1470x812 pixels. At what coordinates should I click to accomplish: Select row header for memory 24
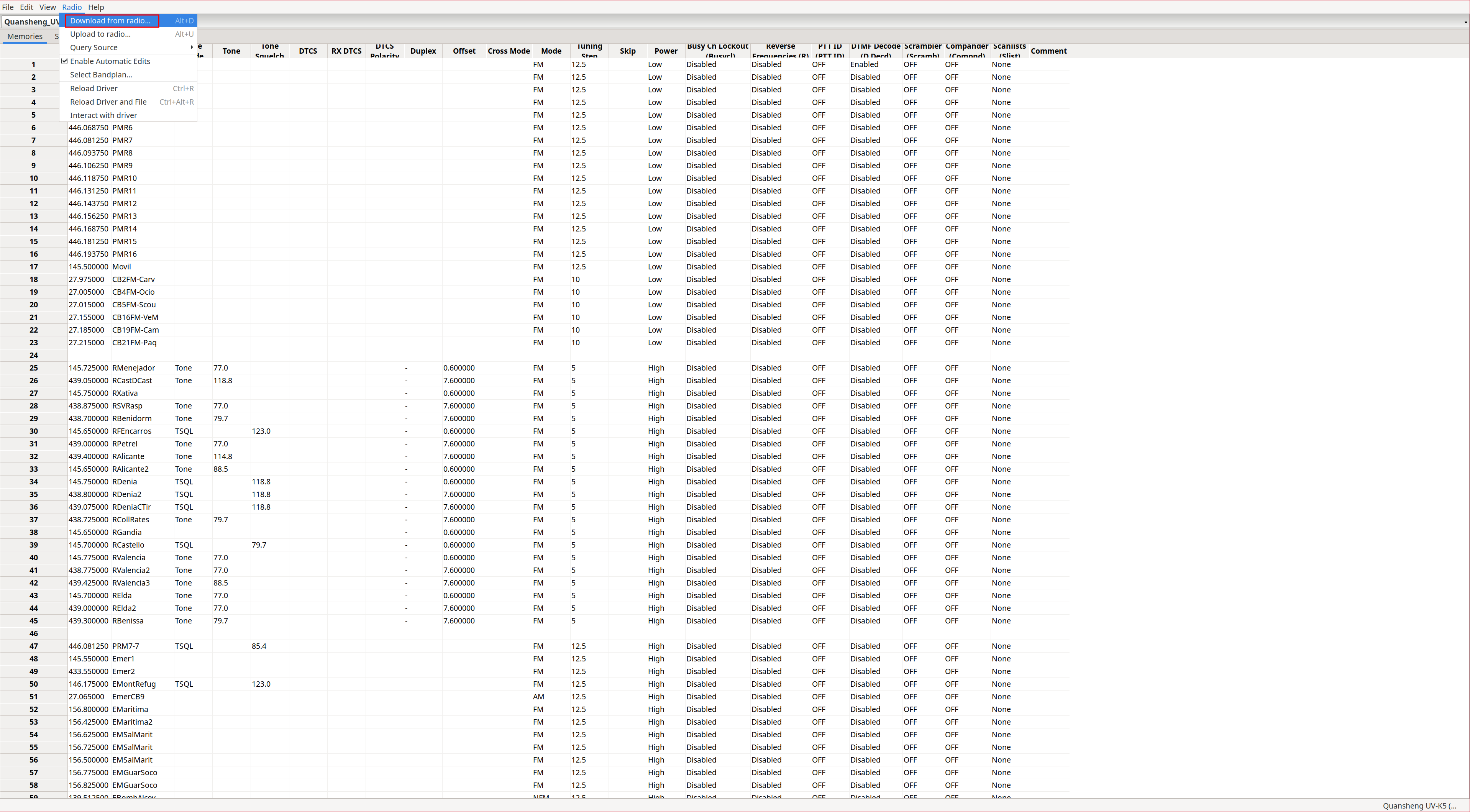[x=34, y=355]
